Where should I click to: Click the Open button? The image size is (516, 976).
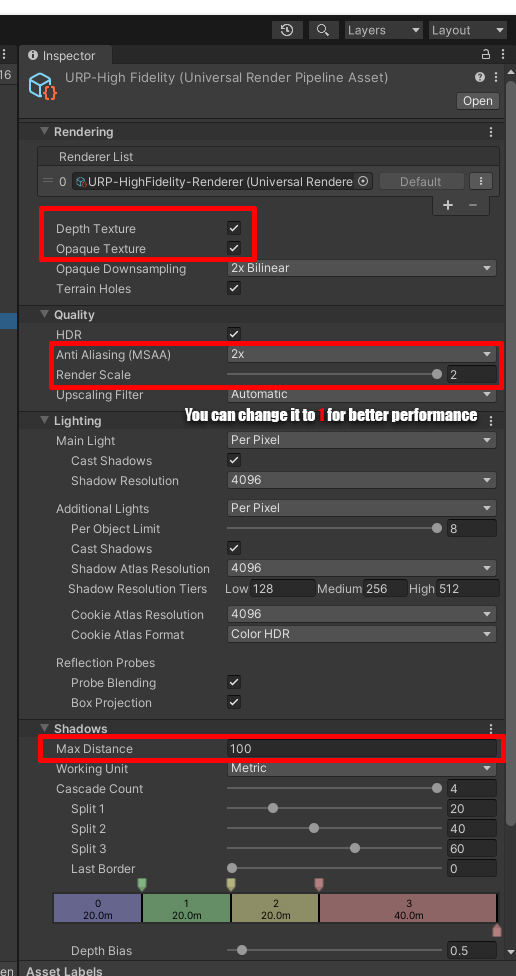[477, 101]
